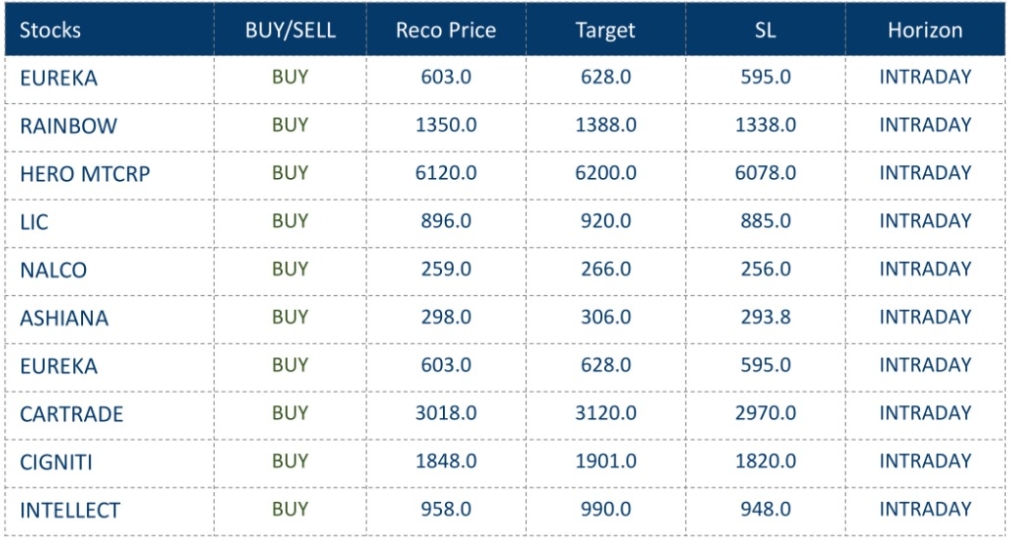The width and height of the screenshot is (1017, 551).
Task: Select the HERO MTCRP stock row
Action: coord(85,174)
